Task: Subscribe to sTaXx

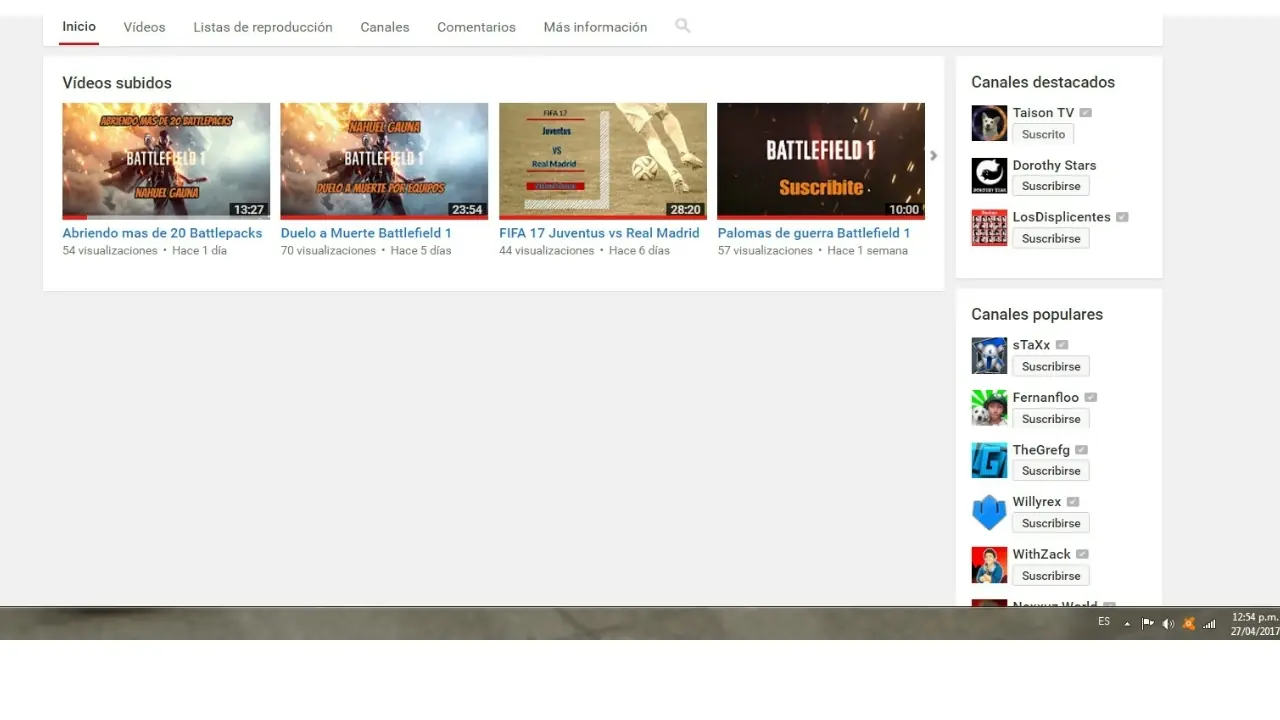Action: click(1051, 366)
